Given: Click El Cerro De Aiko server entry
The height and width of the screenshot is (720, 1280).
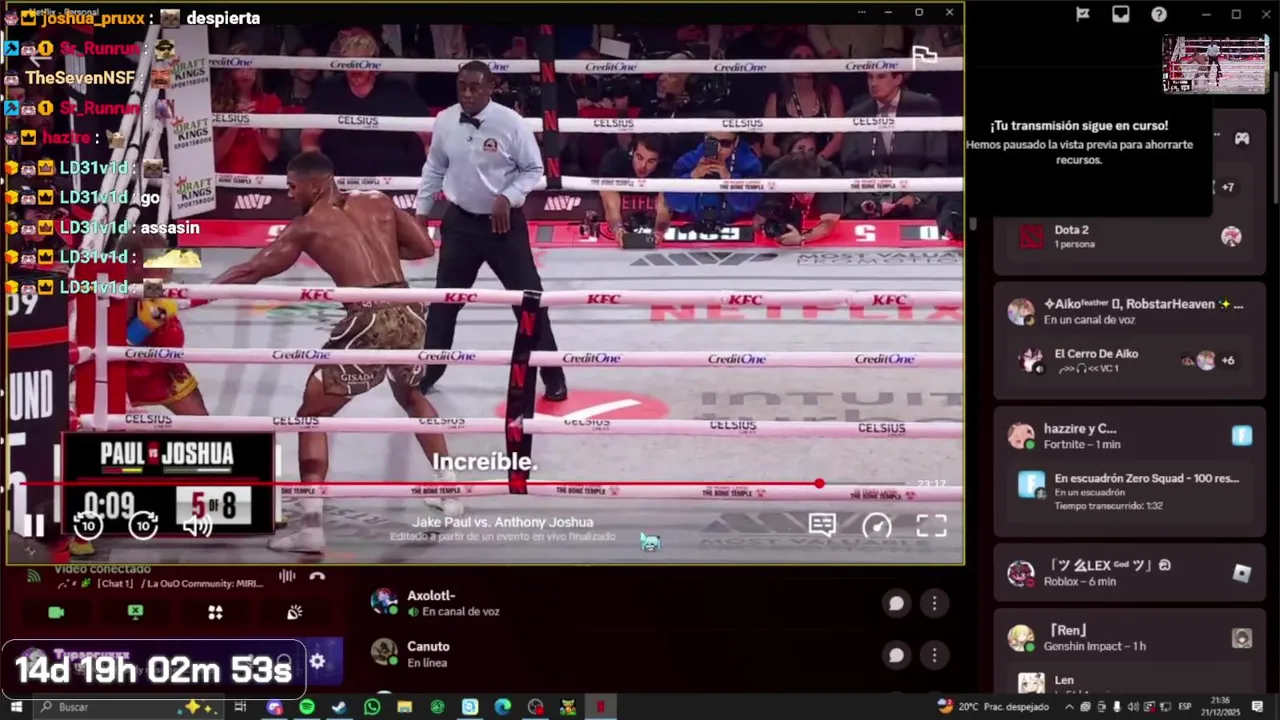Looking at the screenshot, I should (1130, 360).
